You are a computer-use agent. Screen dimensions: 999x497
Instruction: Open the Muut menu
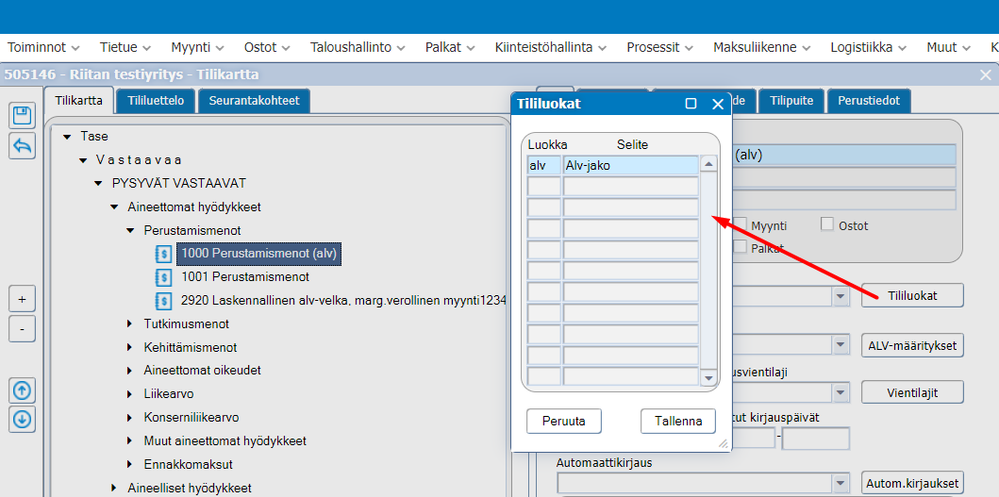click(x=949, y=47)
